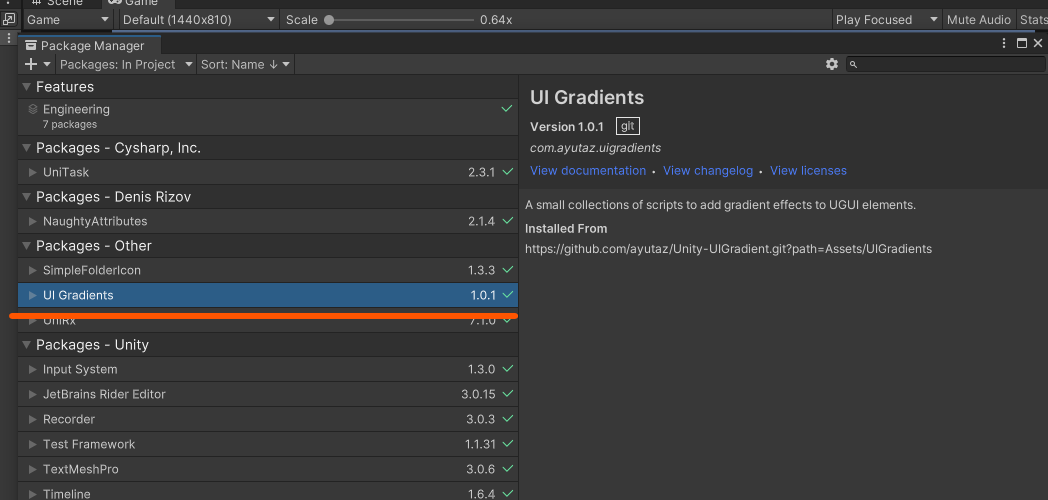
Task: Expand the NaughtyAttributes package entry
Action: [33, 221]
